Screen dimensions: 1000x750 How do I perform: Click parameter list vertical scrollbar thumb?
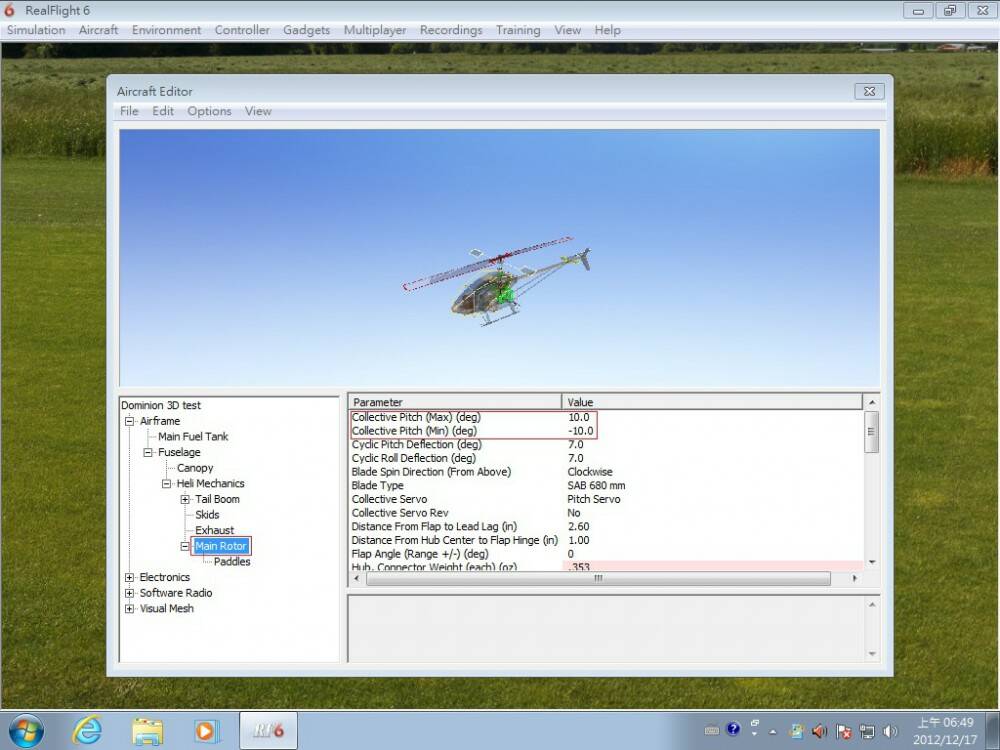pos(872,432)
